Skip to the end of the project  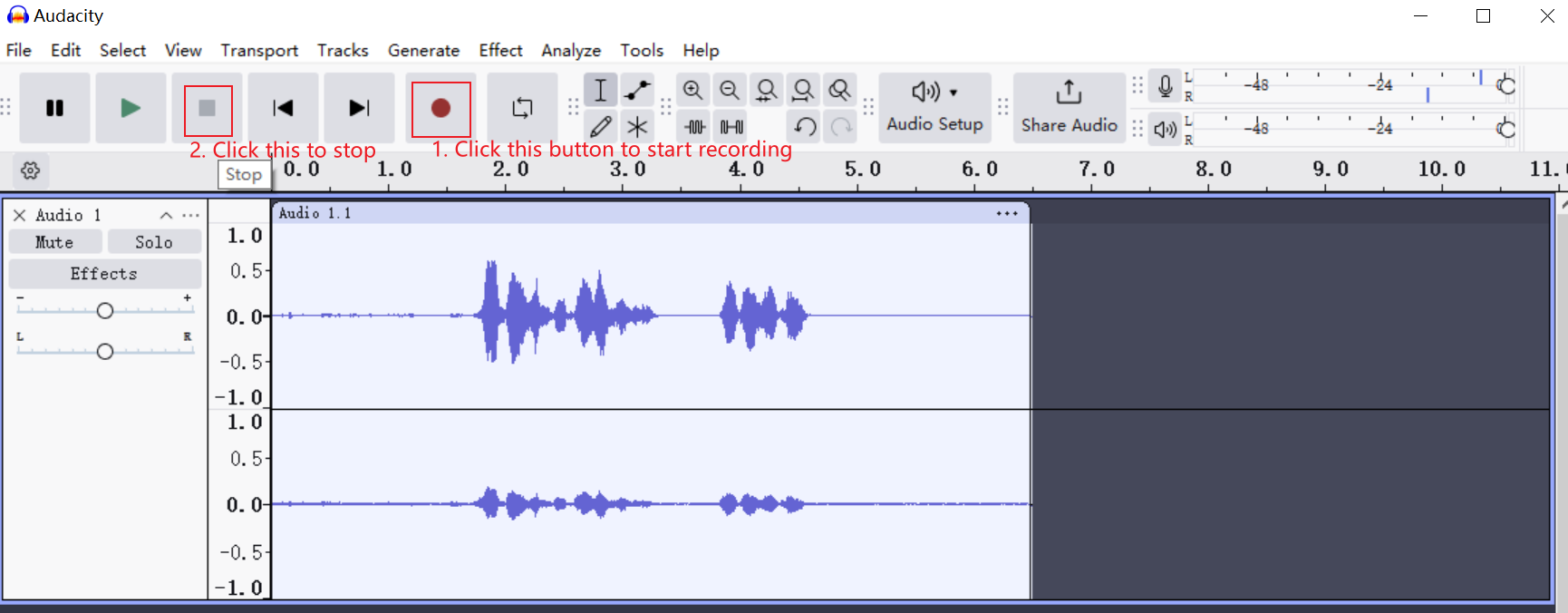(359, 108)
